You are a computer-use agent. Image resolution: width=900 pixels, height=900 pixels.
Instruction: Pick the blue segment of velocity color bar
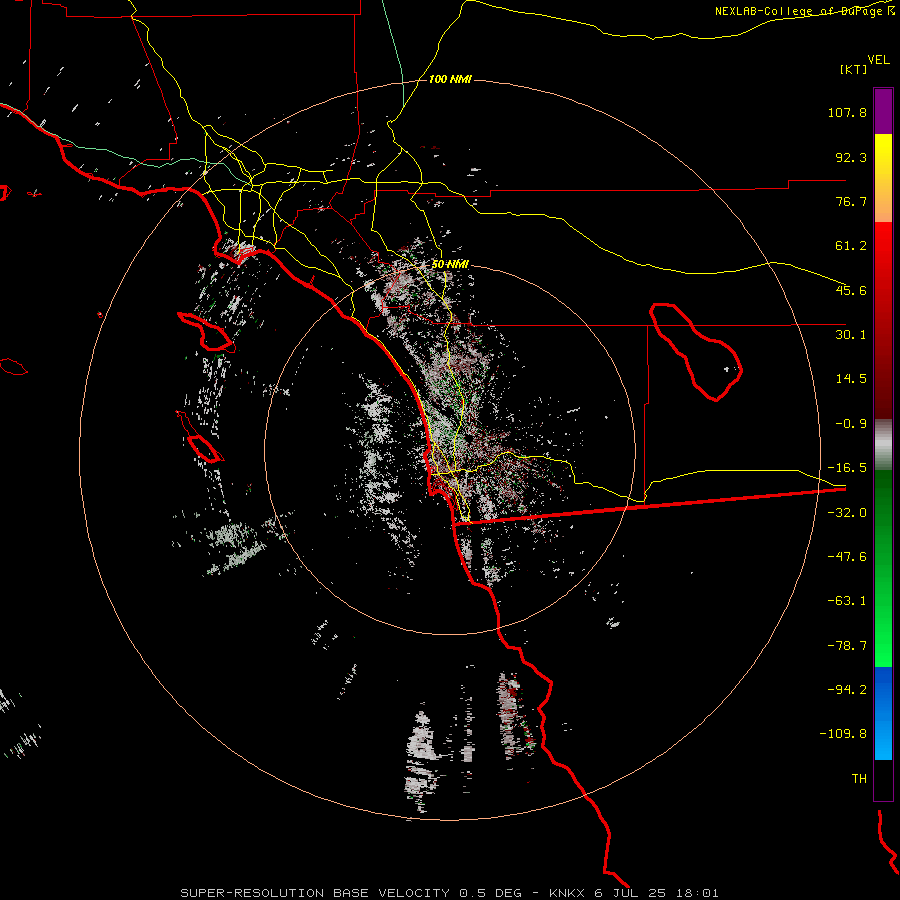pos(883,713)
